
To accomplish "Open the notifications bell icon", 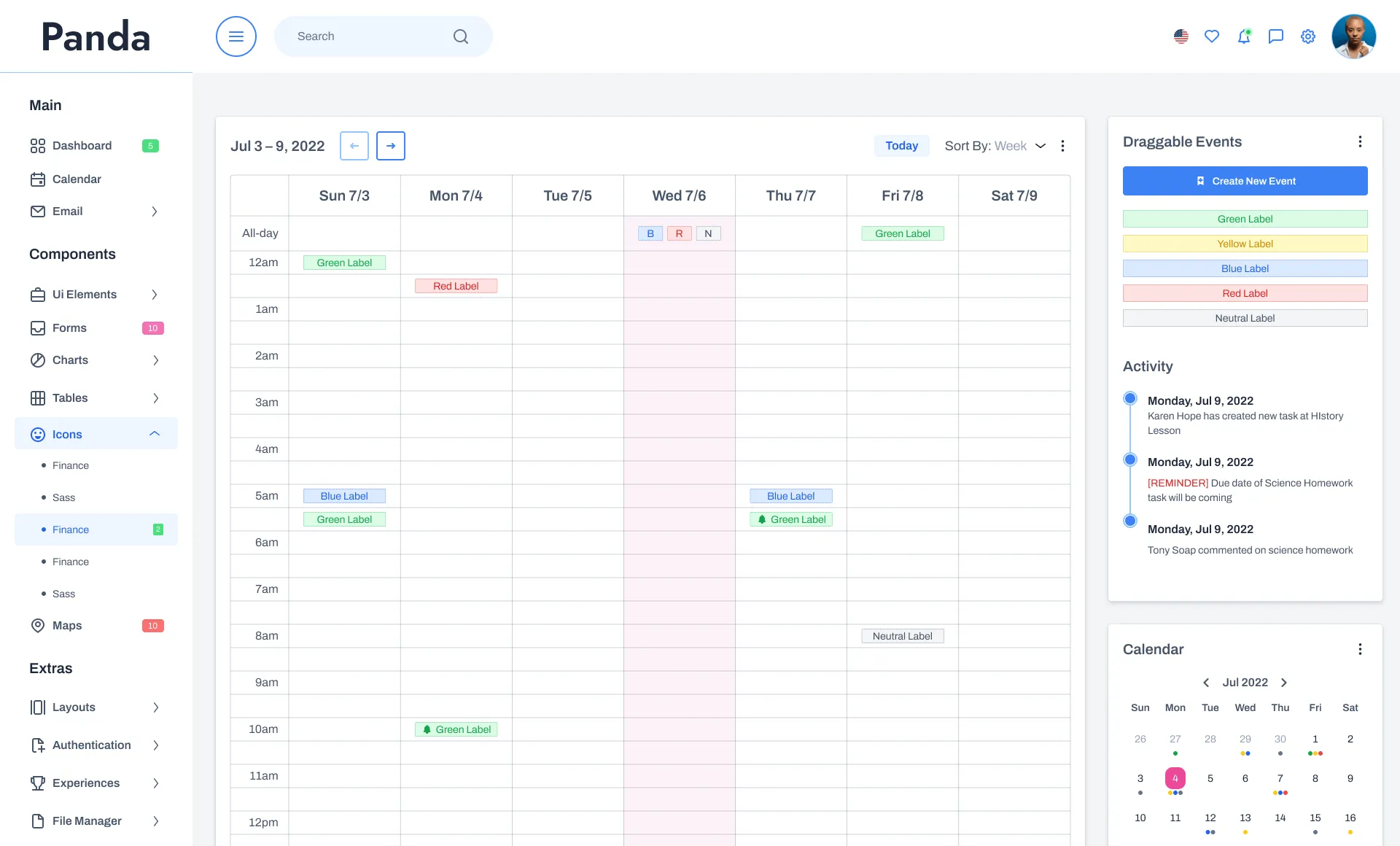I will [x=1244, y=36].
